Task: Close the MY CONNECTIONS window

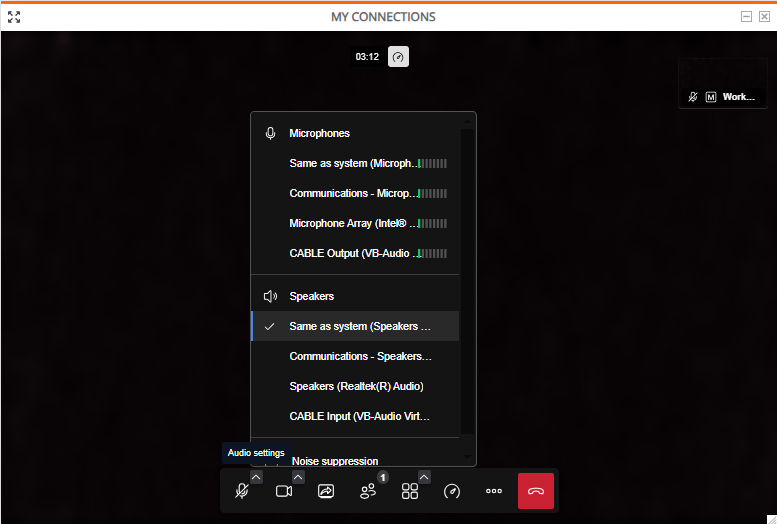Action: [765, 17]
